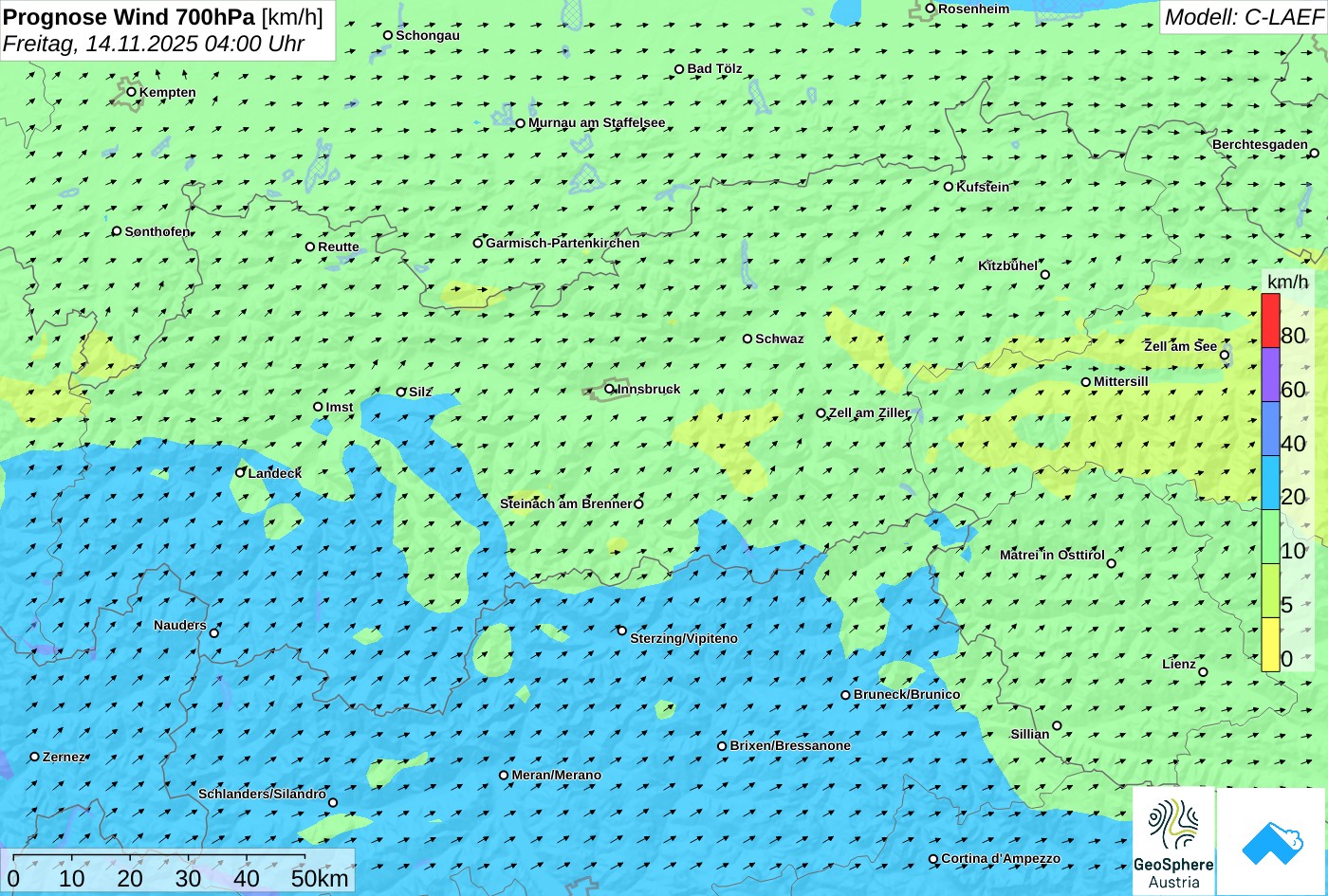Click the 'Murnau am Staffelsee' label
Viewport: 1328px width, 896px height.
(597, 122)
